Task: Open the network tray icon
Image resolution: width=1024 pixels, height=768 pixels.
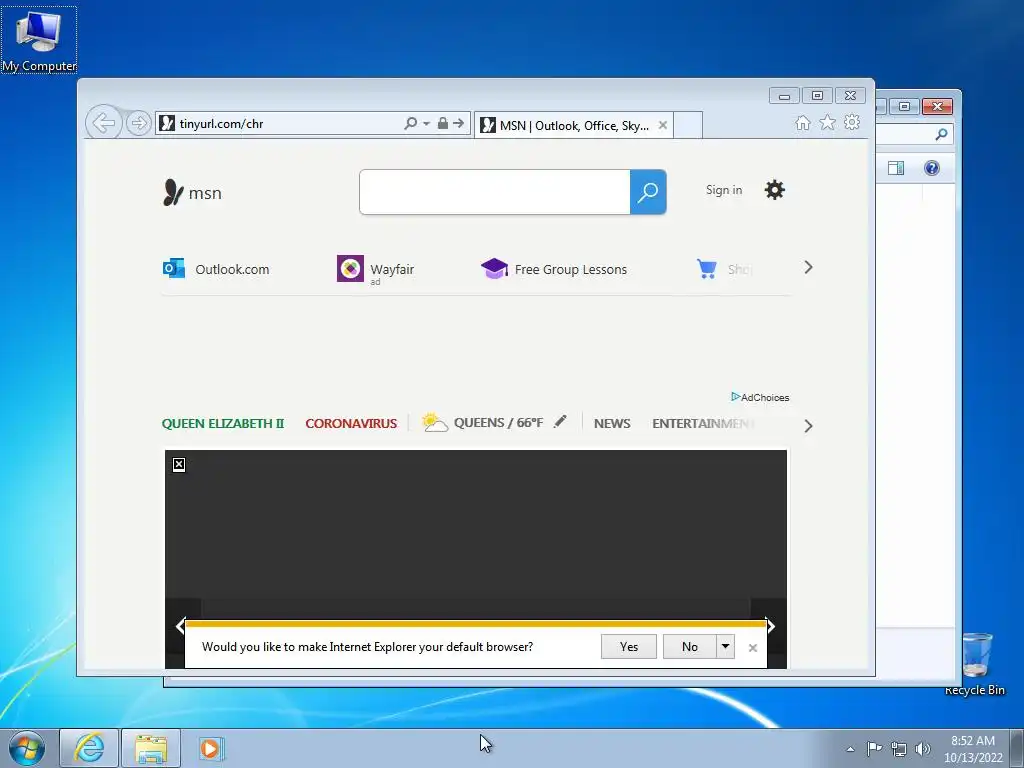Action: coord(899,748)
